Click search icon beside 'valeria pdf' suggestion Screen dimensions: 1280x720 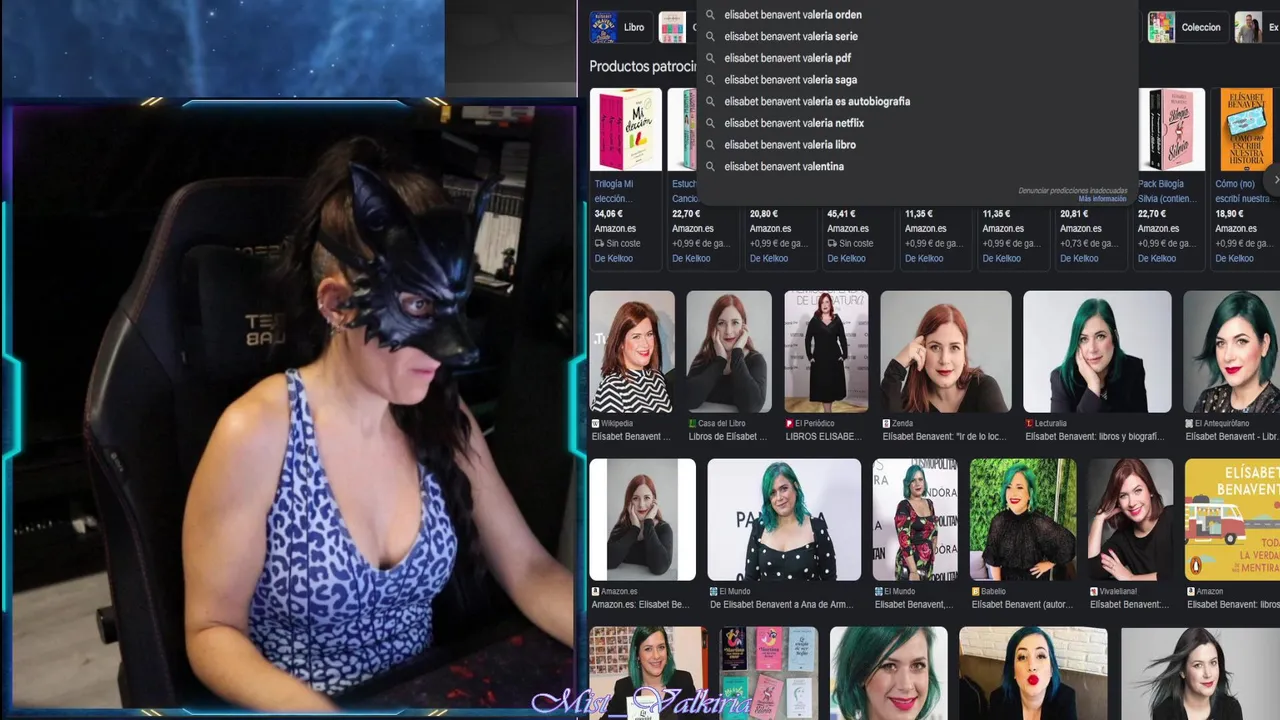pos(710,58)
